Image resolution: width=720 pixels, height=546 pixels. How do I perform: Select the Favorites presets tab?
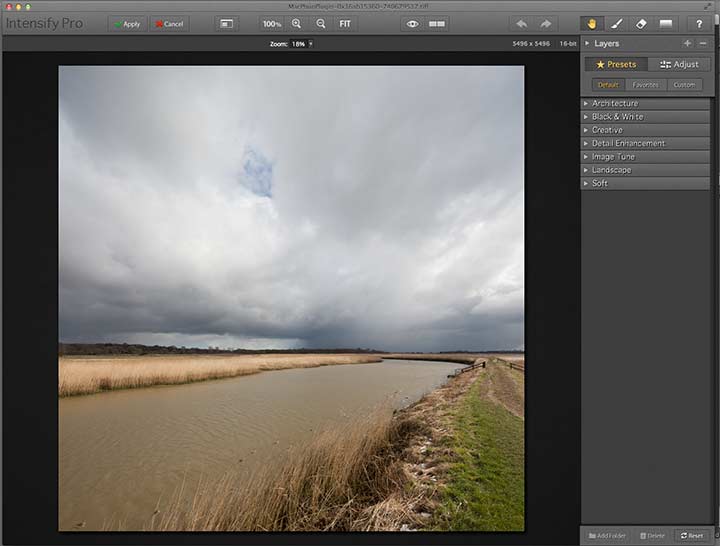click(646, 84)
